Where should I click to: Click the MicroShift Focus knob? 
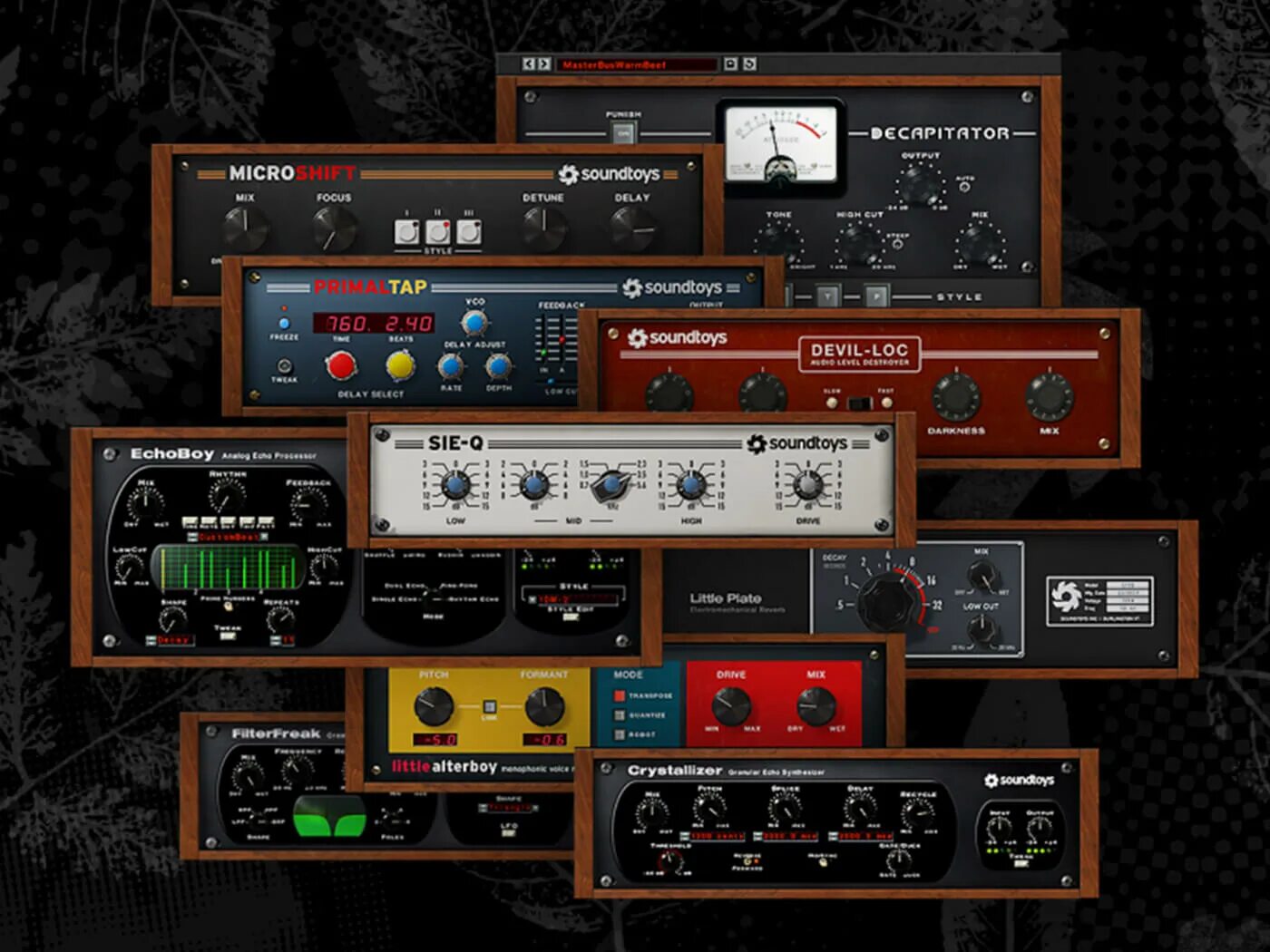[334, 228]
